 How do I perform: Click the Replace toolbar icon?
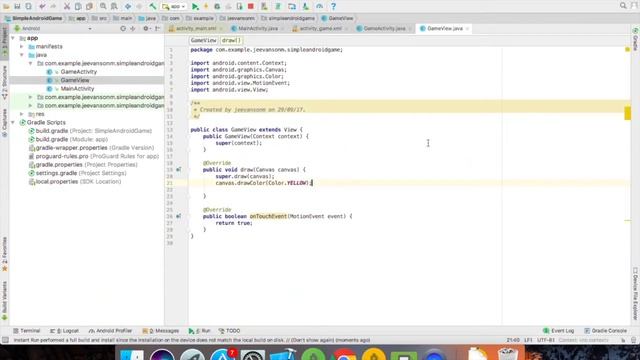tap(114, 6)
